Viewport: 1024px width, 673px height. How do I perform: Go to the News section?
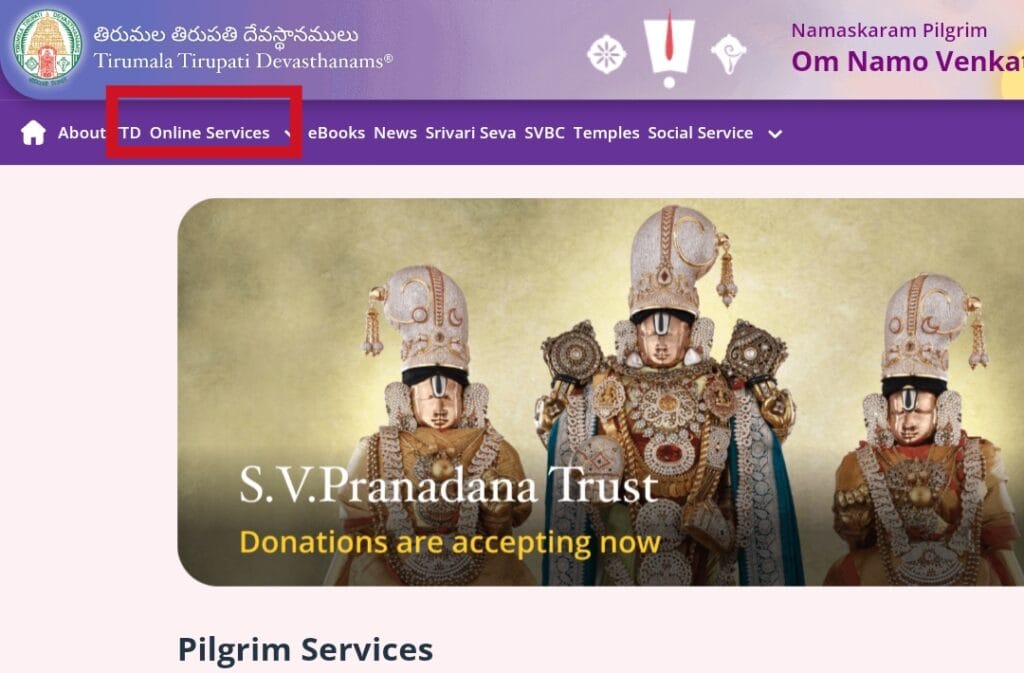point(395,133)
